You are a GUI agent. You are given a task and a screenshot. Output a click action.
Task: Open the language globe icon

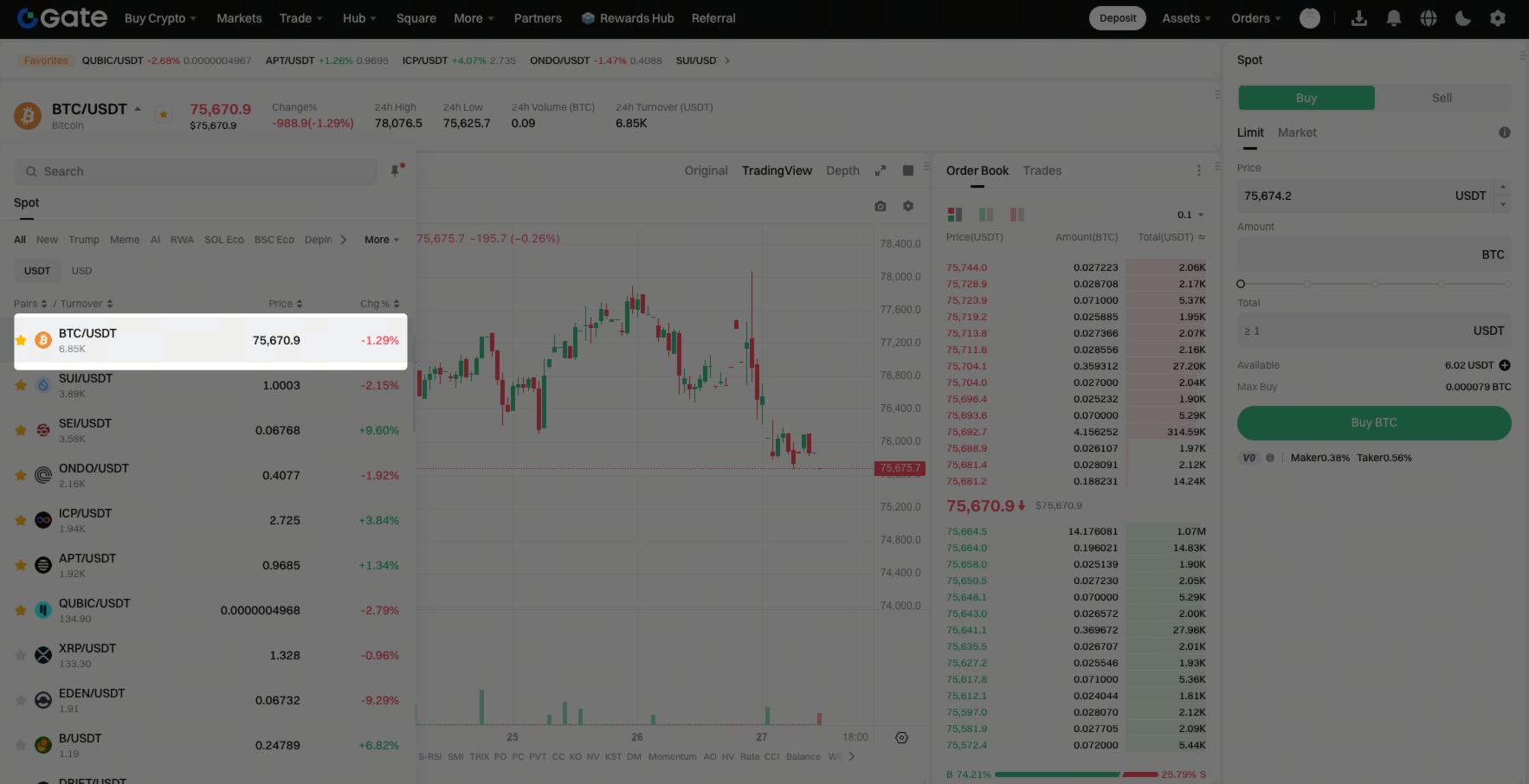(1429, 18)
